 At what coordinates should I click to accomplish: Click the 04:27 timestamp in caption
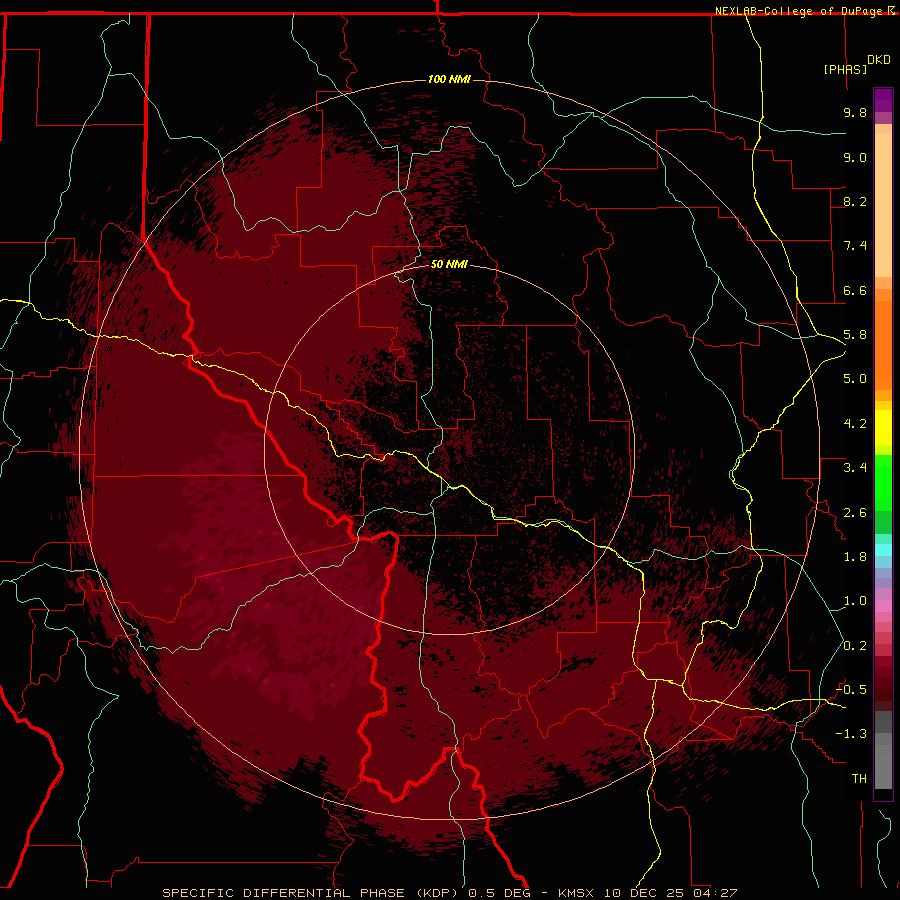(715, 893)
